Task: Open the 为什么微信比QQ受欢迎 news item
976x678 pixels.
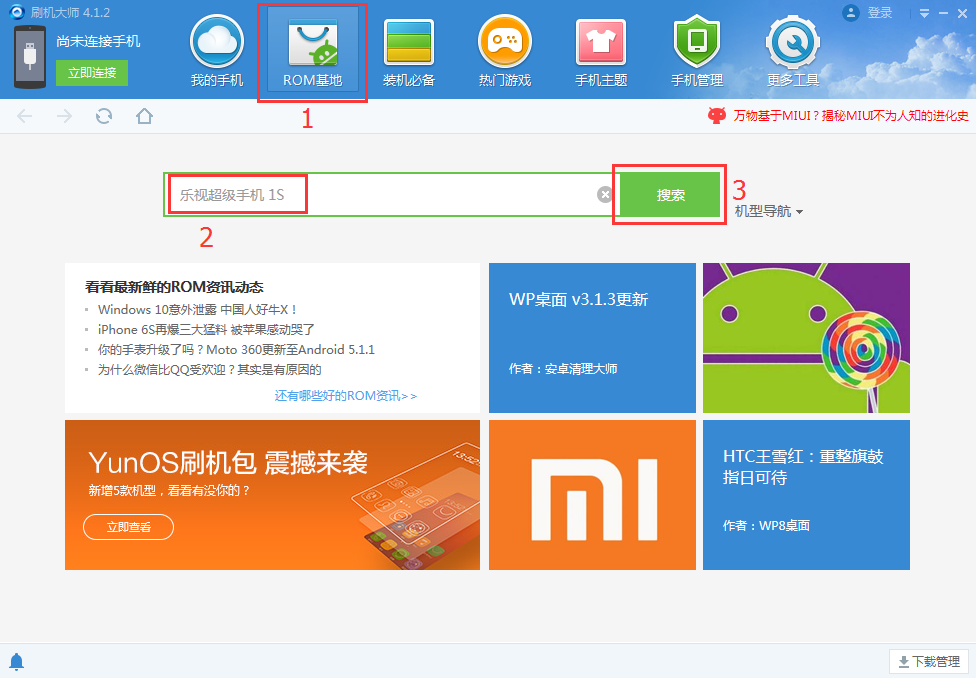Action: 209,369
